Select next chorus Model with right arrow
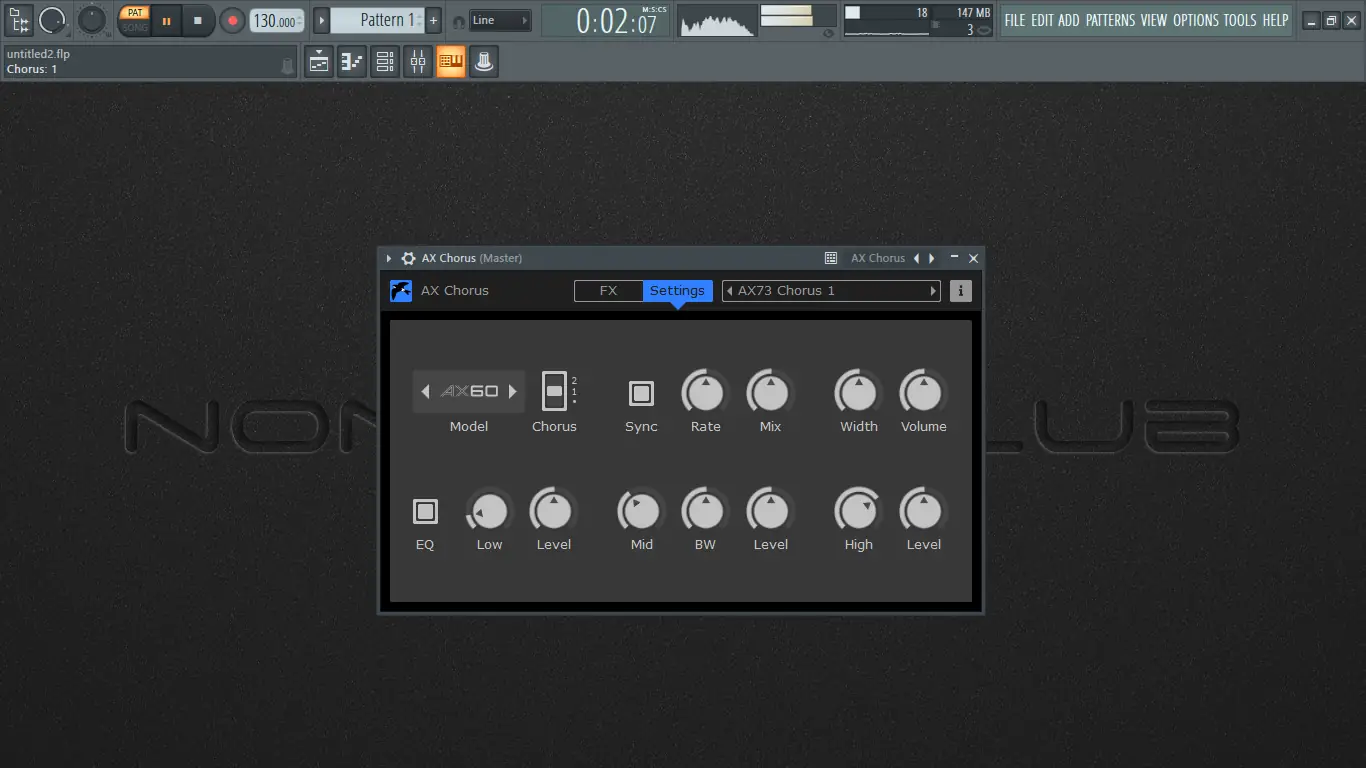 click(x=513, y=392)
